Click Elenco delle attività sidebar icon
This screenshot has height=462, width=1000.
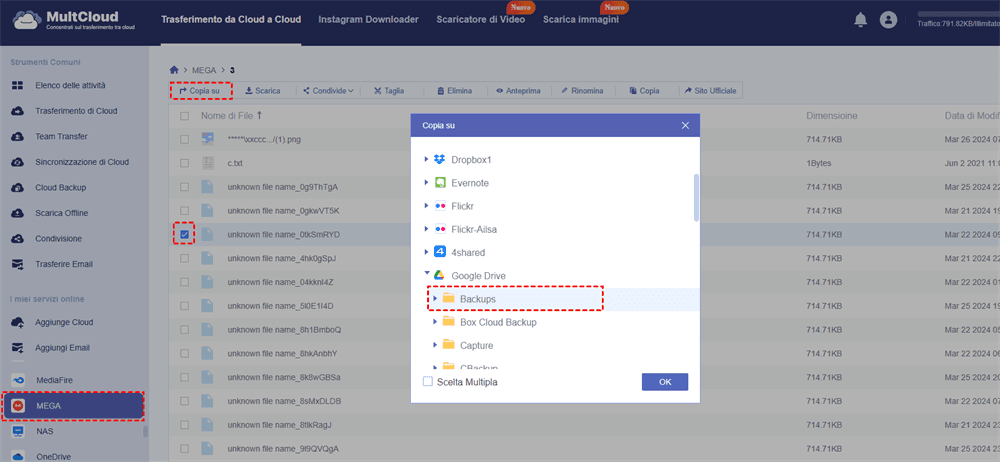tap(18, 86)
